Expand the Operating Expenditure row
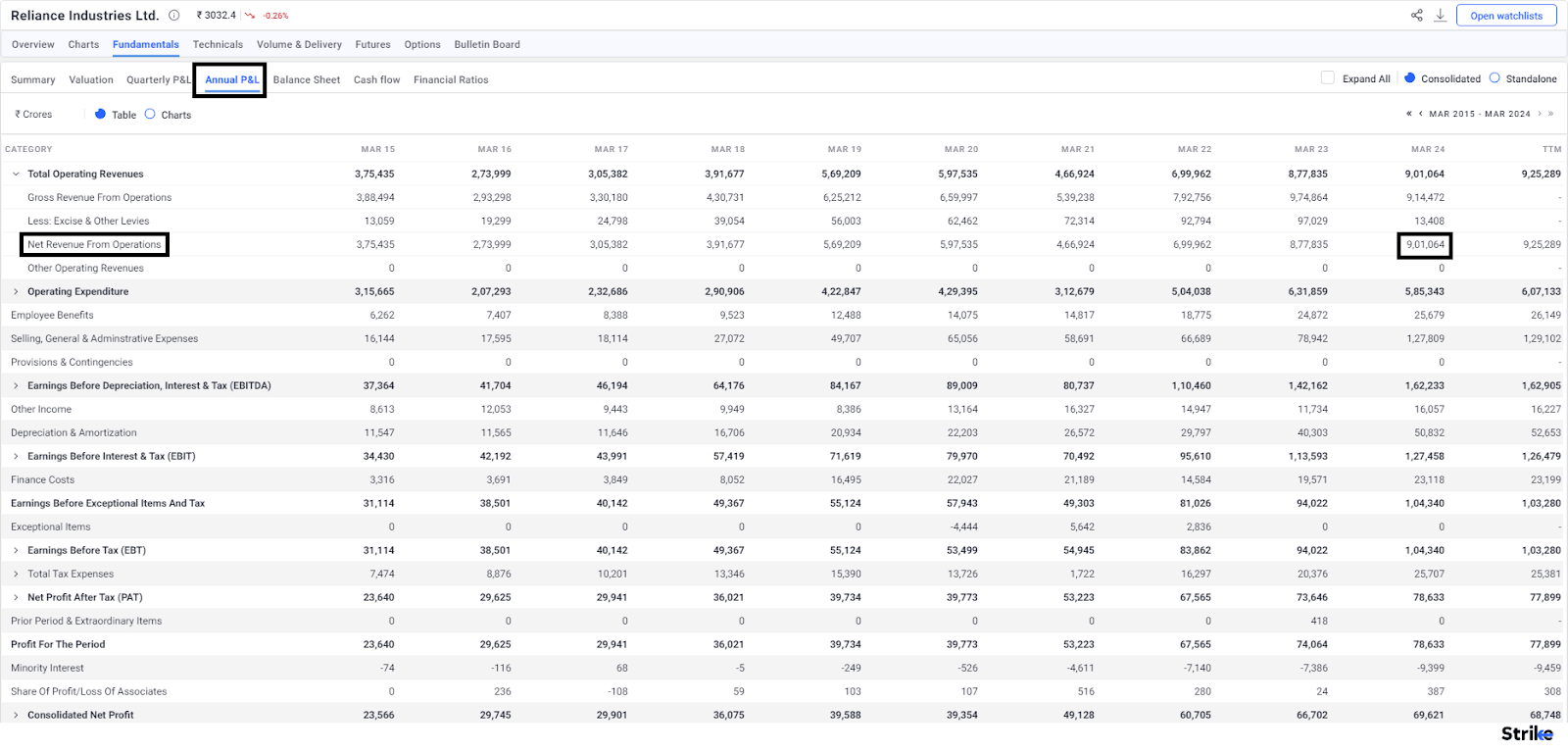The height and width of the screenshot is (752, 1568). [x=16, y=291]
